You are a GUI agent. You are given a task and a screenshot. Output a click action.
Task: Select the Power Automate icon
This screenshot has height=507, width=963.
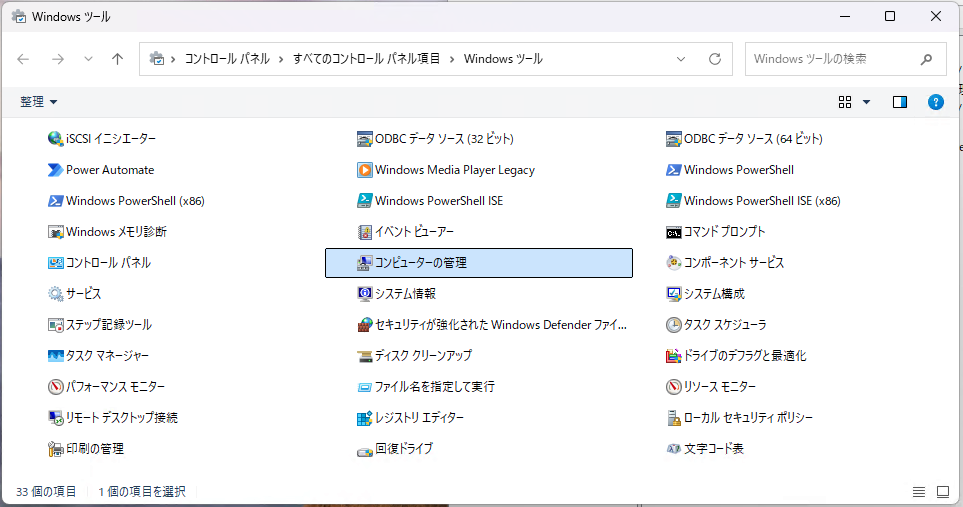coord(56,170)
